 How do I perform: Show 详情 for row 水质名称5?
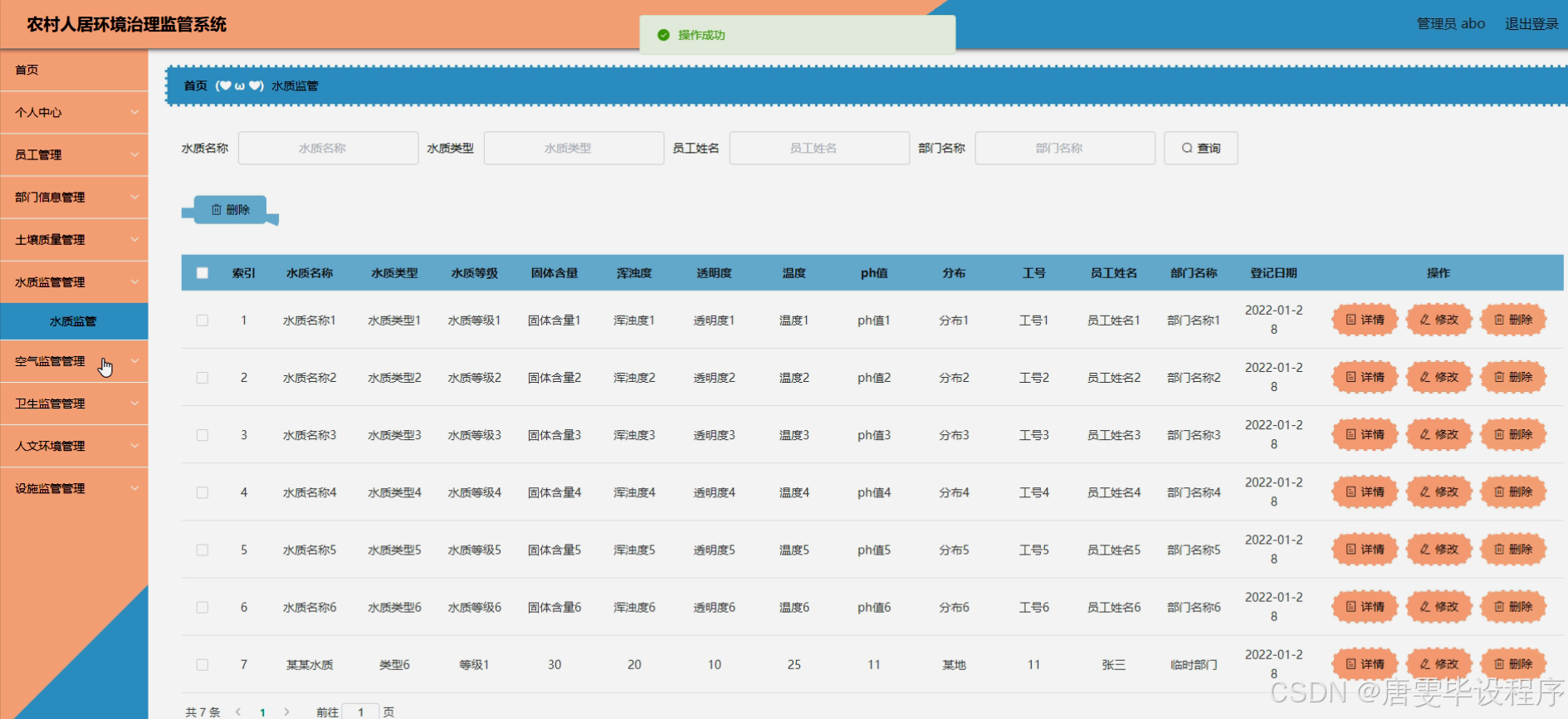[x=1365, y=549]
